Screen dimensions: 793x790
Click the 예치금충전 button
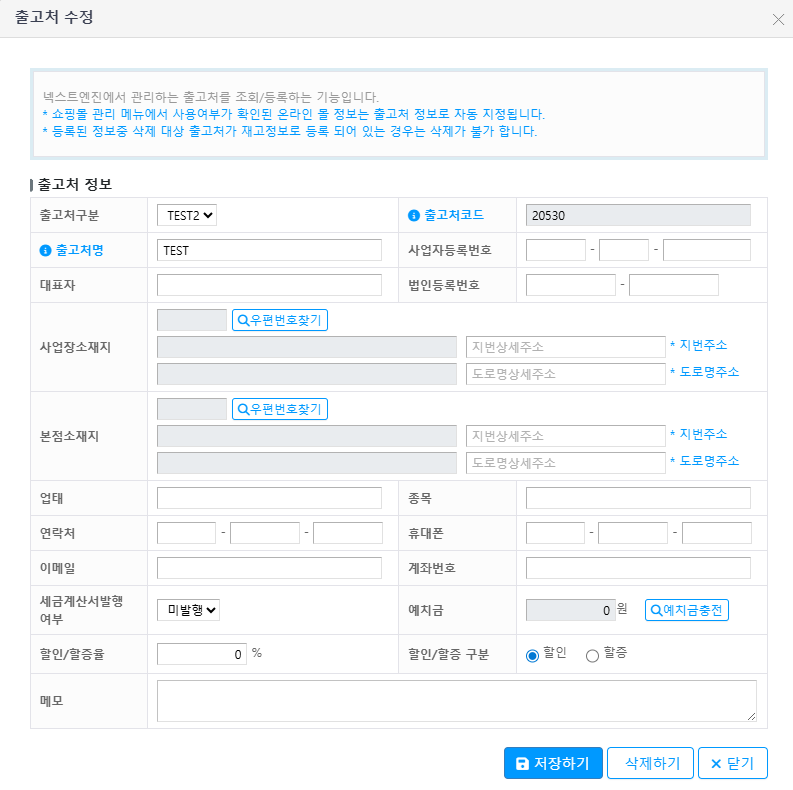687,610
